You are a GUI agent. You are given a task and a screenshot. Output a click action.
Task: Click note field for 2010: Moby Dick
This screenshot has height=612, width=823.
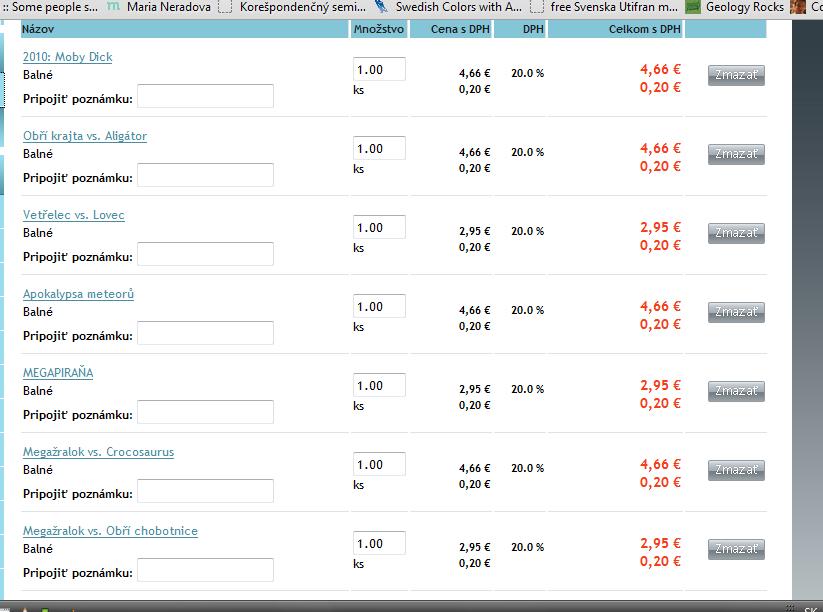pos(205,96)
